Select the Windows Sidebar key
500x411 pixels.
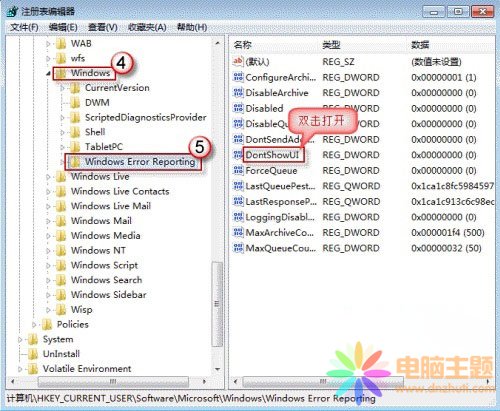point(108,295)
